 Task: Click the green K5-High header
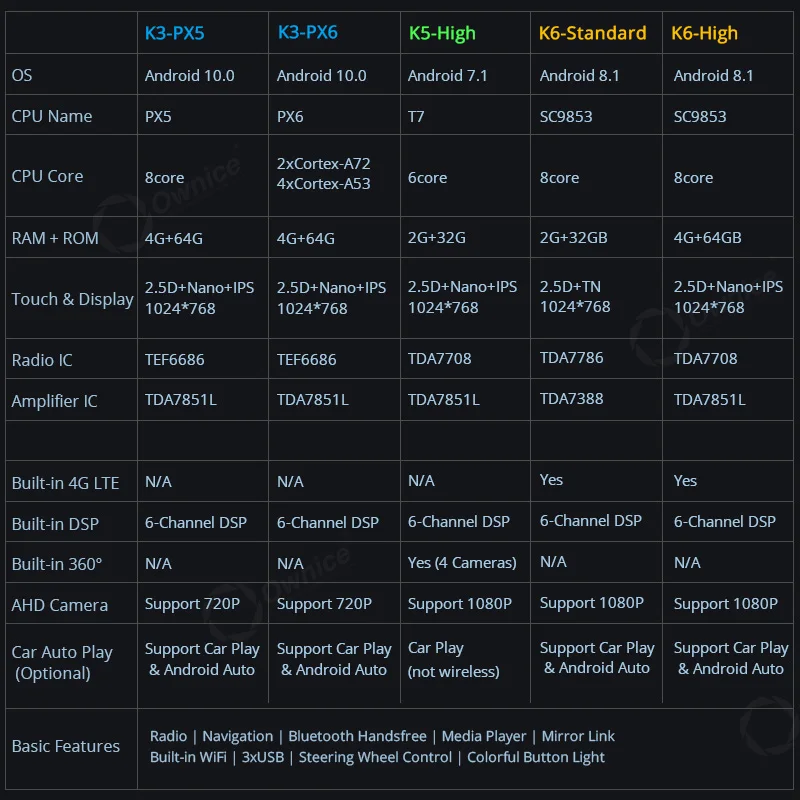tap(442, 33)
